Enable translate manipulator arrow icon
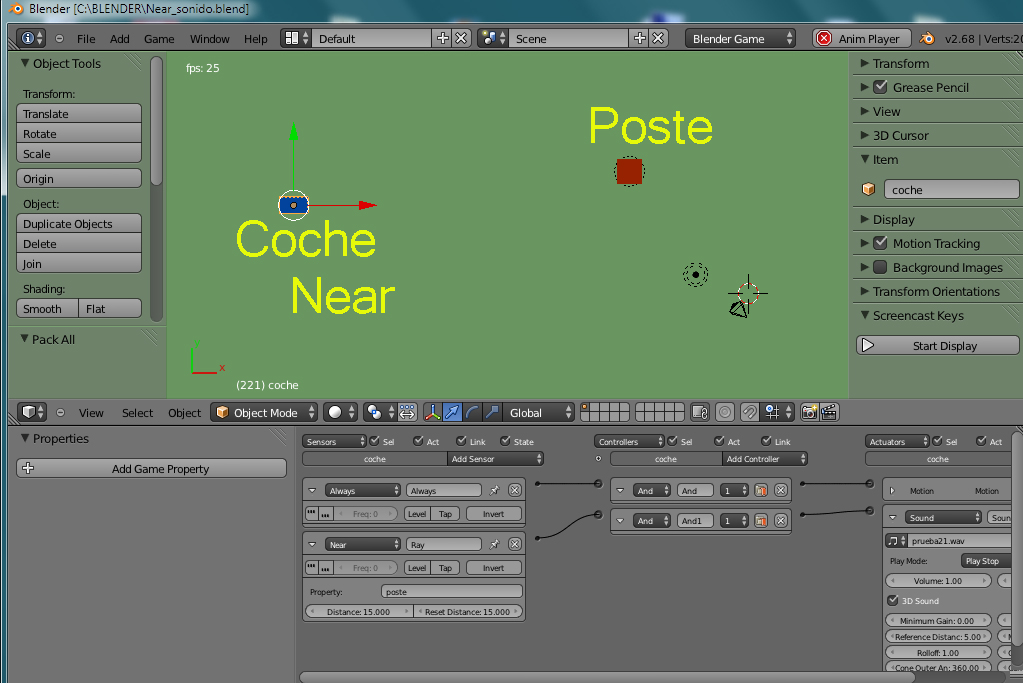This screenshot has width=1023, height=683. click(x=452, y=412)
